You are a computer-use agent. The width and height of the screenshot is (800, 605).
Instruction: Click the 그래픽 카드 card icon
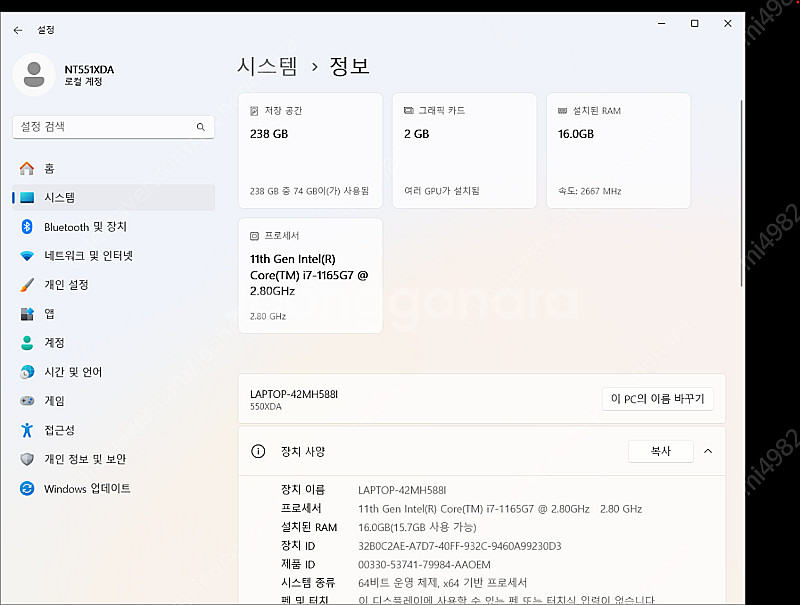point(408,110)
